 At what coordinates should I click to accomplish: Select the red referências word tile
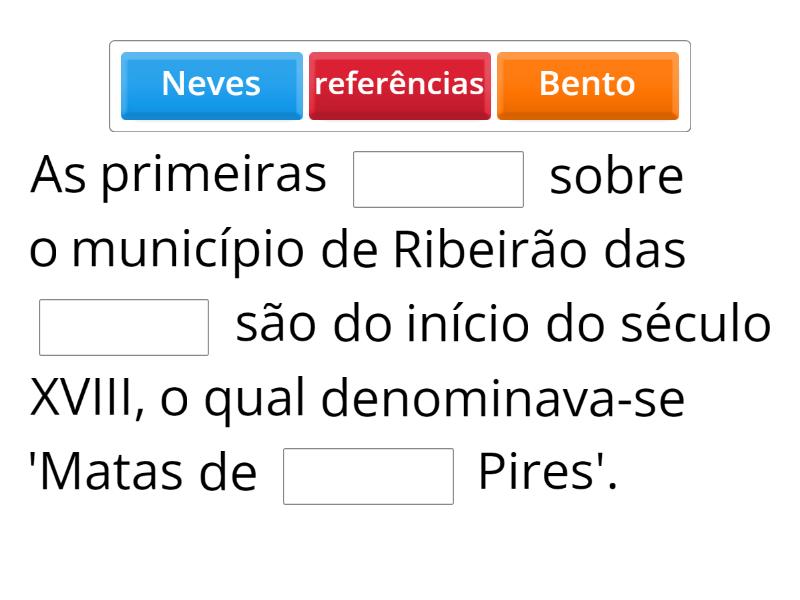tap(399, 85)
